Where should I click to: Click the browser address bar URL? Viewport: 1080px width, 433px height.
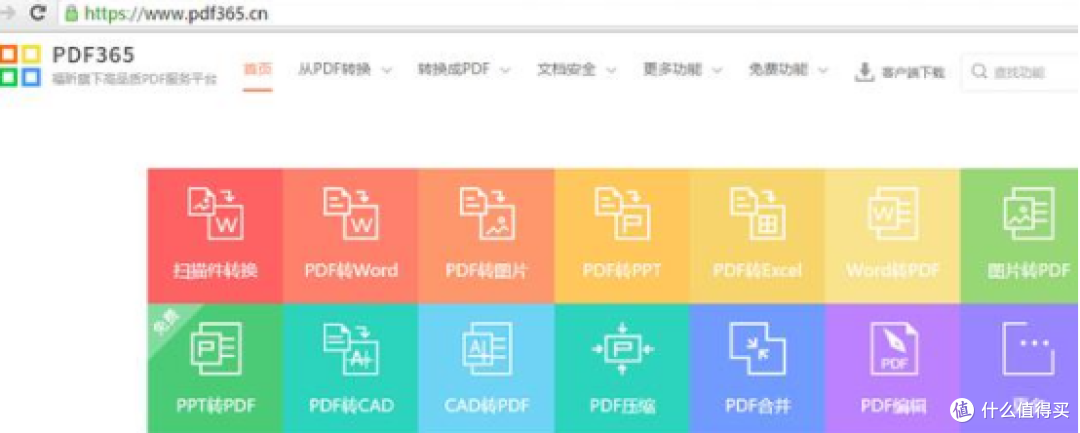176,13
